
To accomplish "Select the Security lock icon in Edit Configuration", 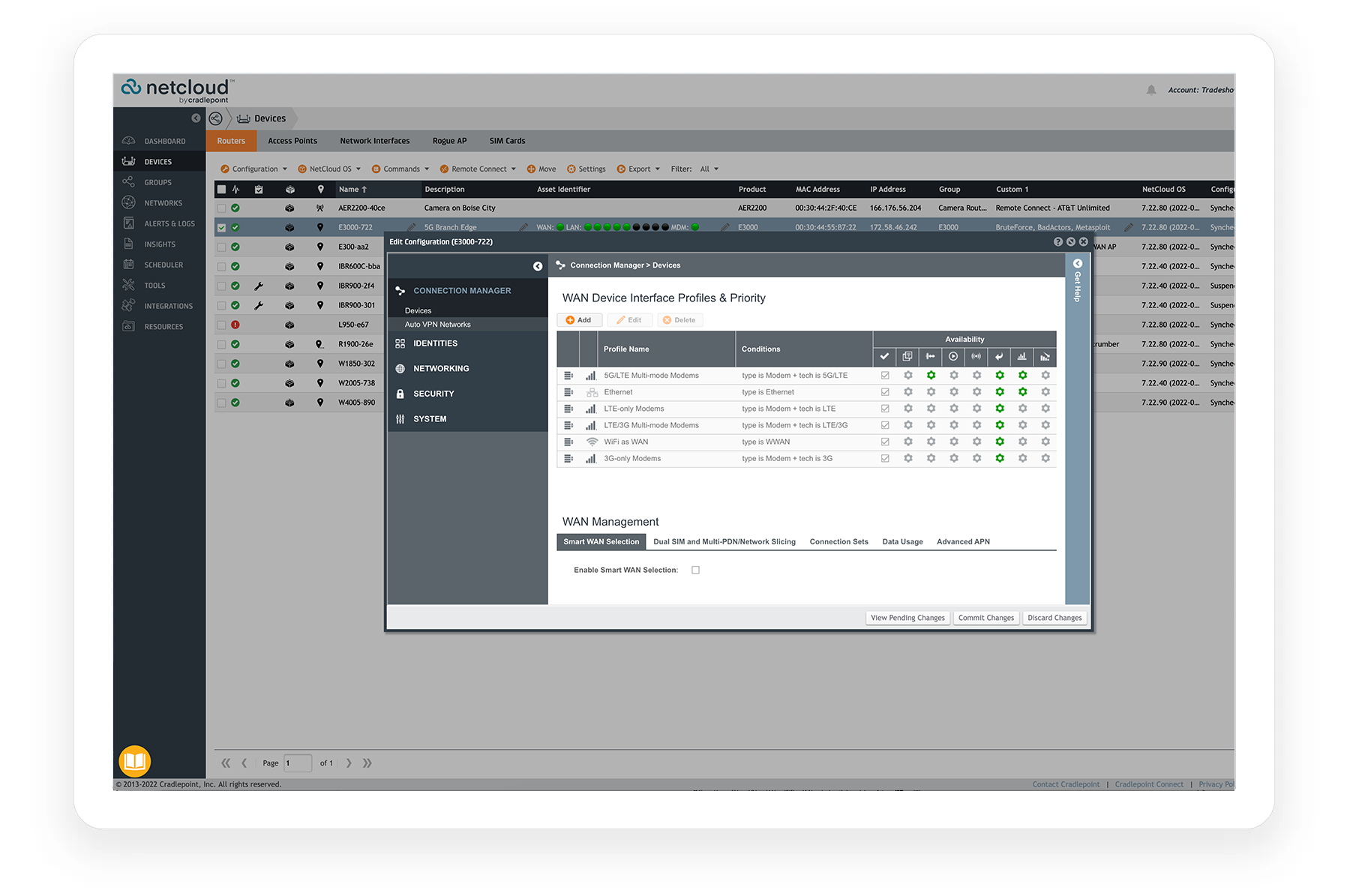I will coord(399,393).
